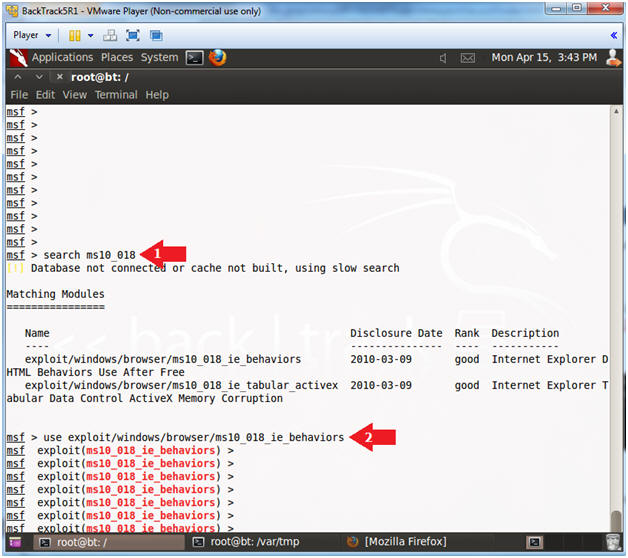The image size is (628, 558).
Task: Switch to Mozilla Firefox taskbar item
Action: 396,542
